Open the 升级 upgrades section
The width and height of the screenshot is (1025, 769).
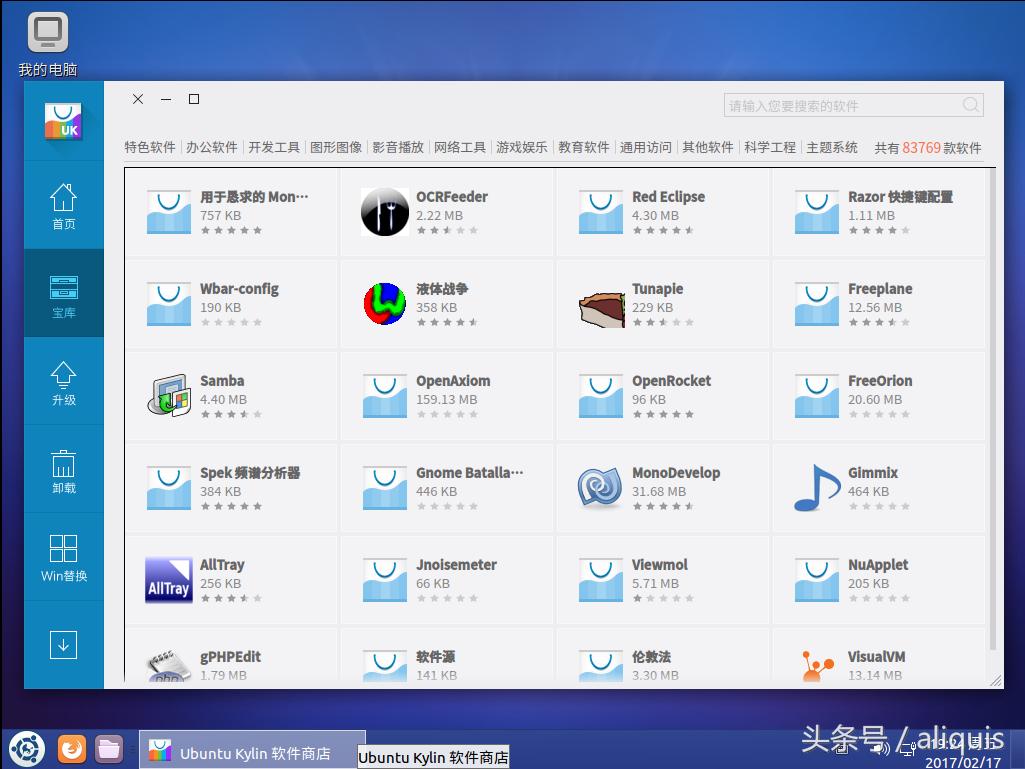(63, 382)
